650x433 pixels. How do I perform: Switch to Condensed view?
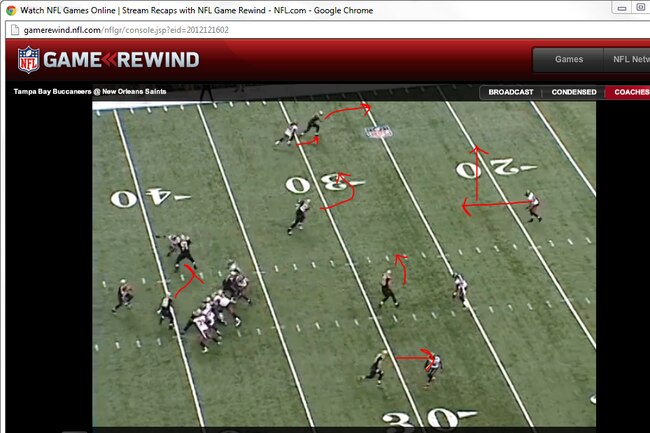[574, 92]
